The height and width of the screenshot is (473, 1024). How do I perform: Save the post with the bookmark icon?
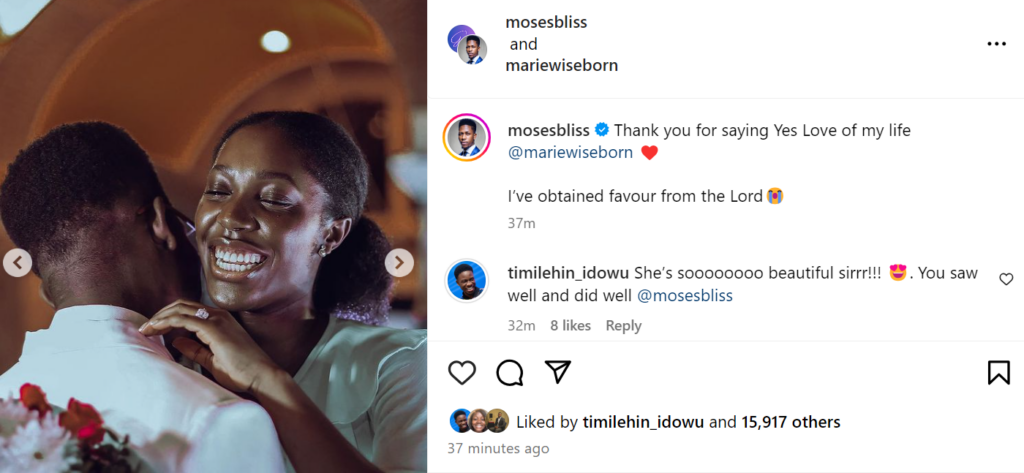(x=998, y=373)
